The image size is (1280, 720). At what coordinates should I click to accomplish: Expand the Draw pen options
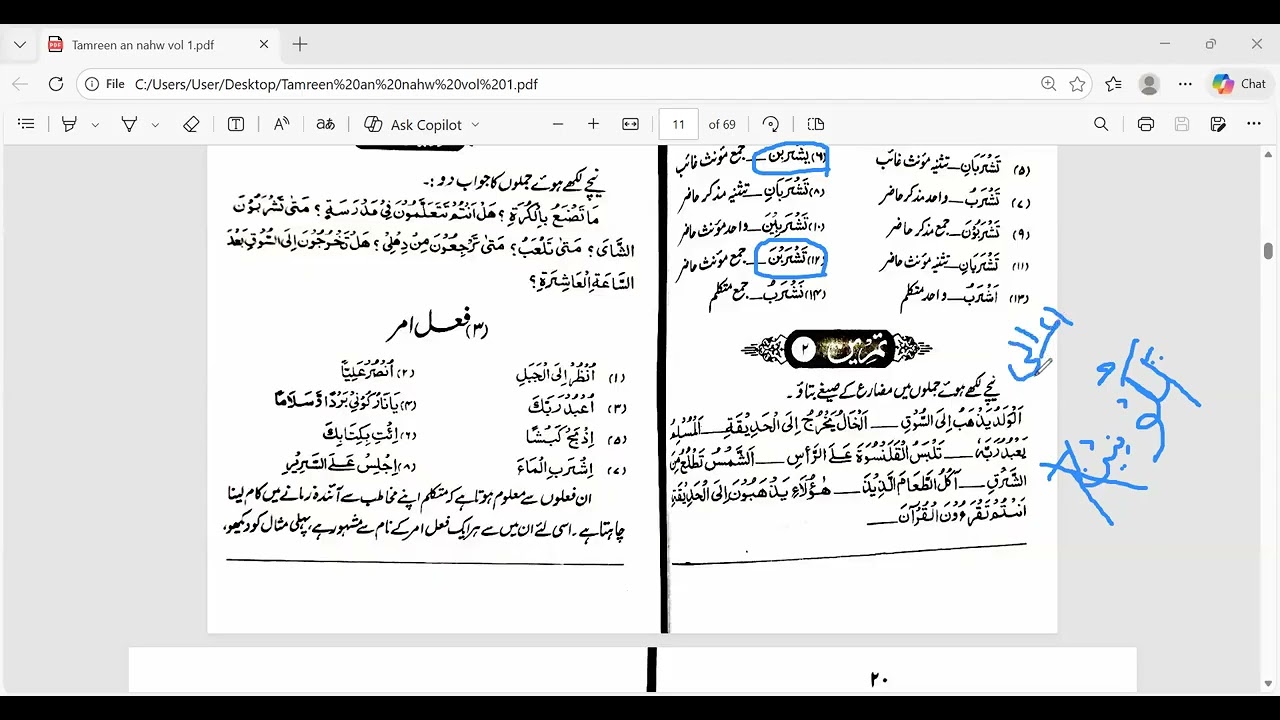[x=155, y=124]
